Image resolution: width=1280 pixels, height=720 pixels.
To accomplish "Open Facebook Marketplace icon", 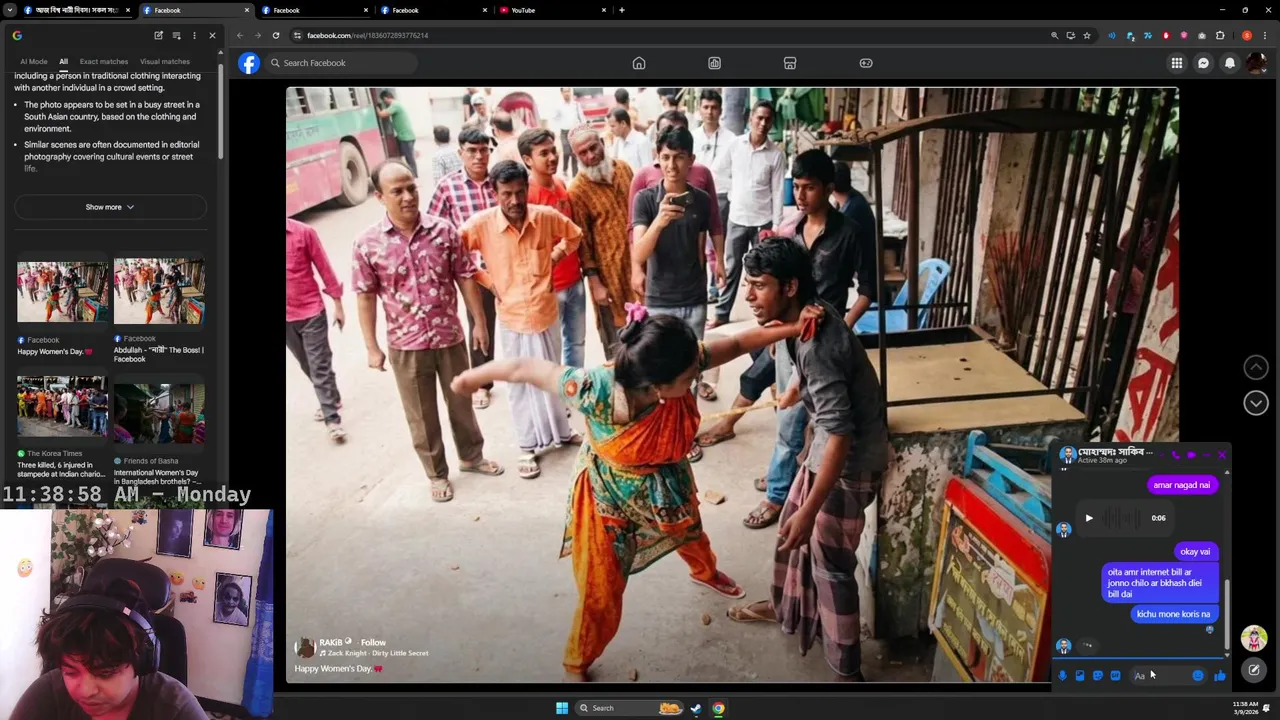I will click(790, 63).
